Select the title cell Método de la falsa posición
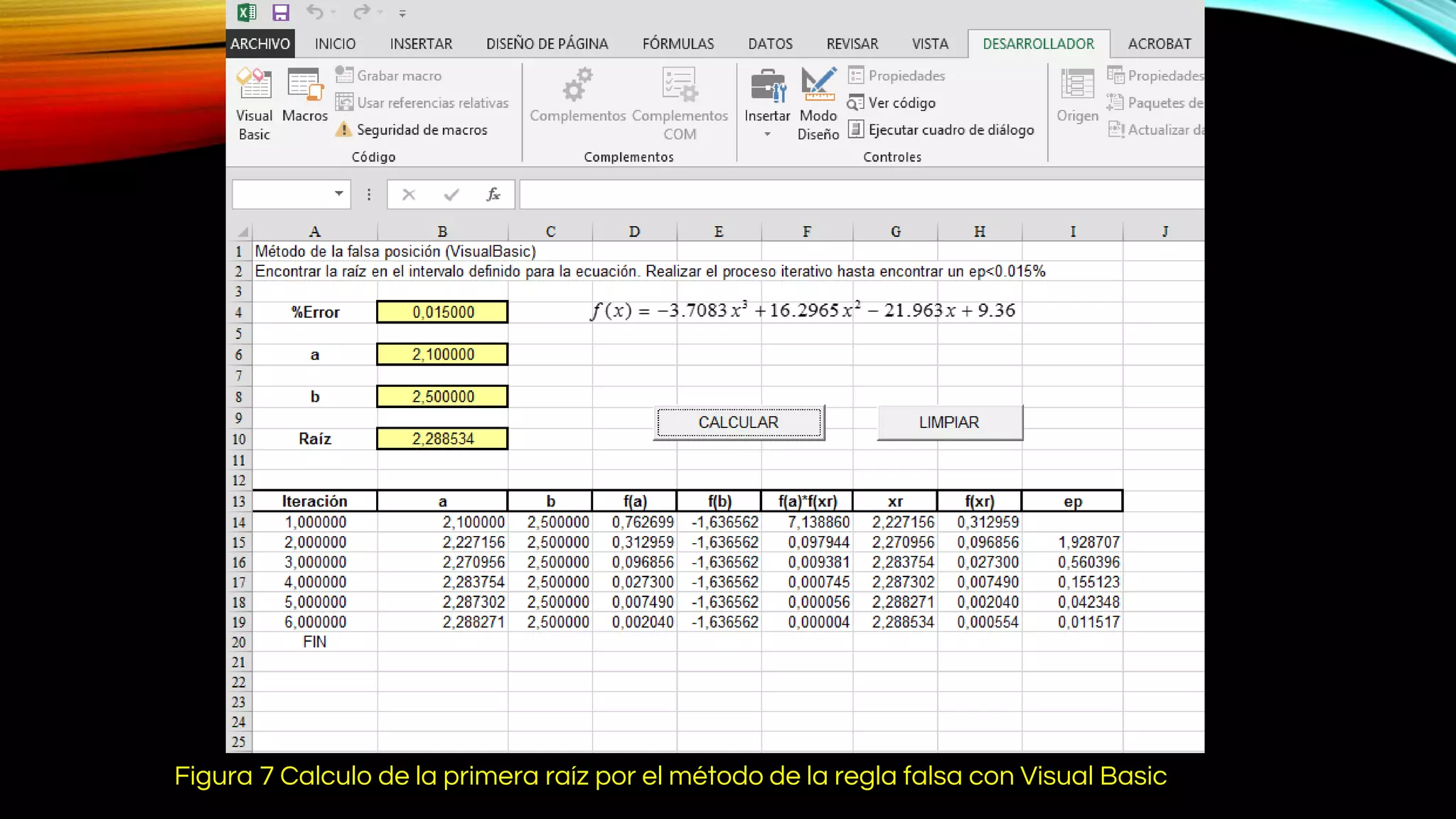 click(395, 252)
